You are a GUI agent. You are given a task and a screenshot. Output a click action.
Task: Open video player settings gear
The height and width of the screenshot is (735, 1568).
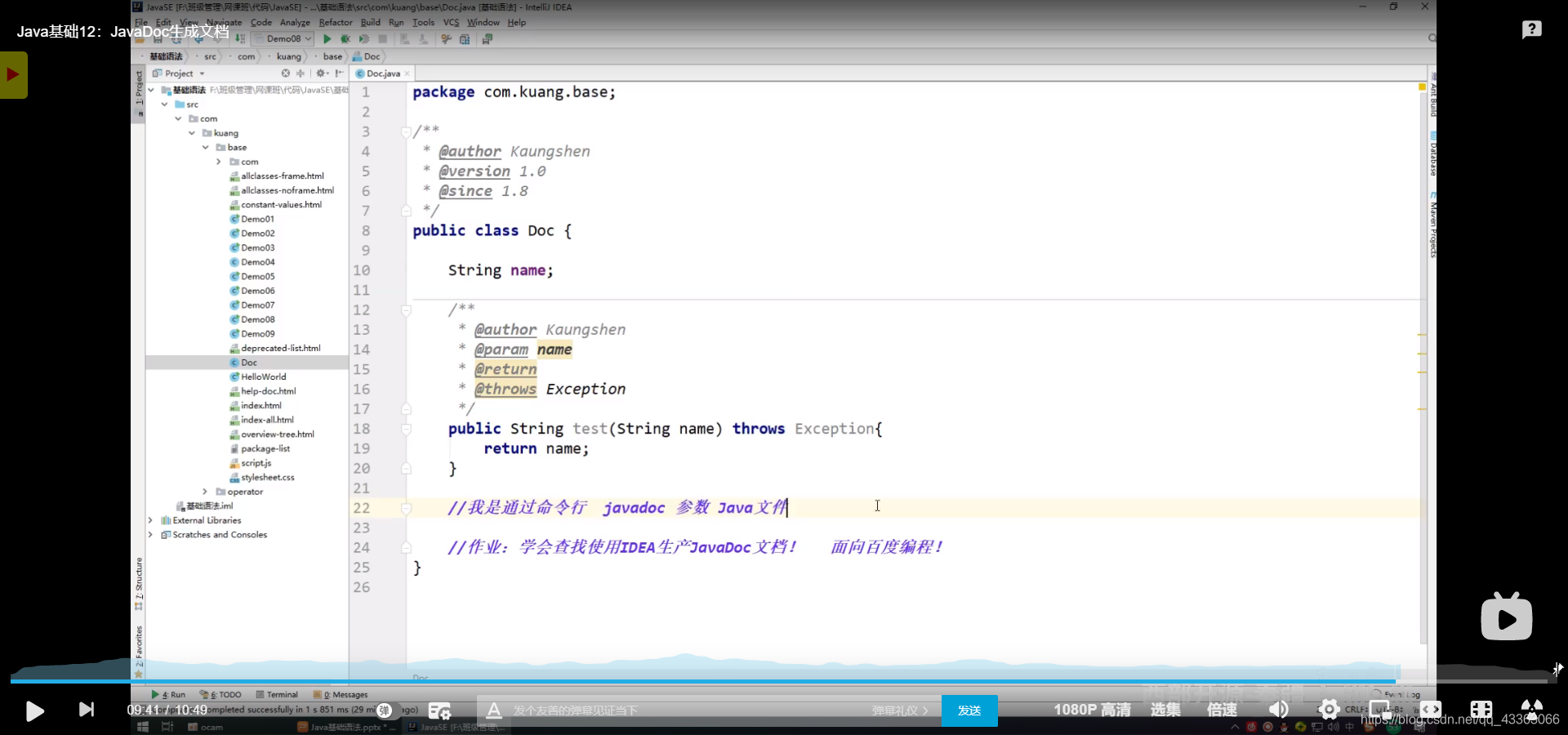coord(1330,710)
